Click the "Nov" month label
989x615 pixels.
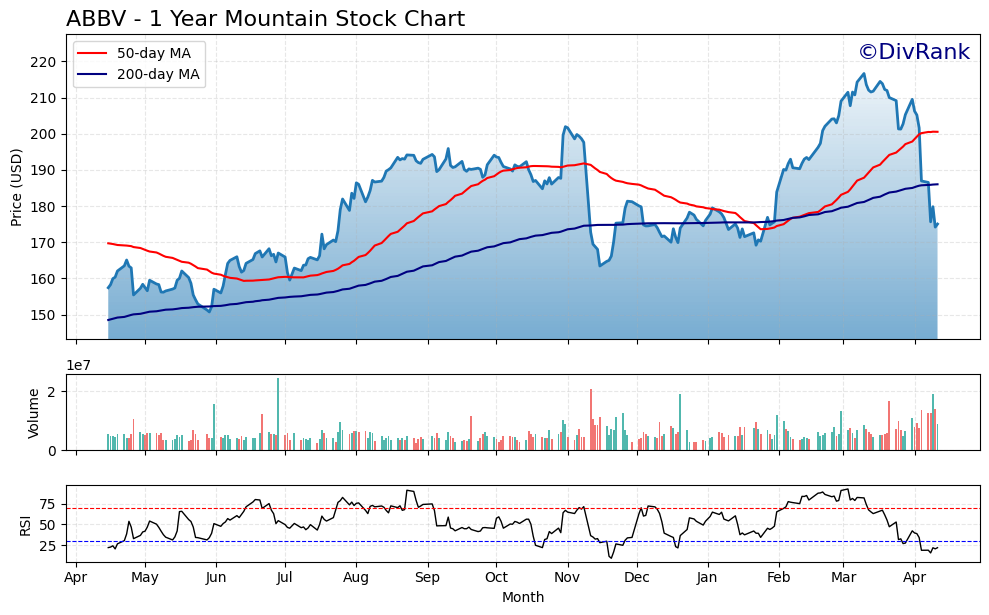568,578
